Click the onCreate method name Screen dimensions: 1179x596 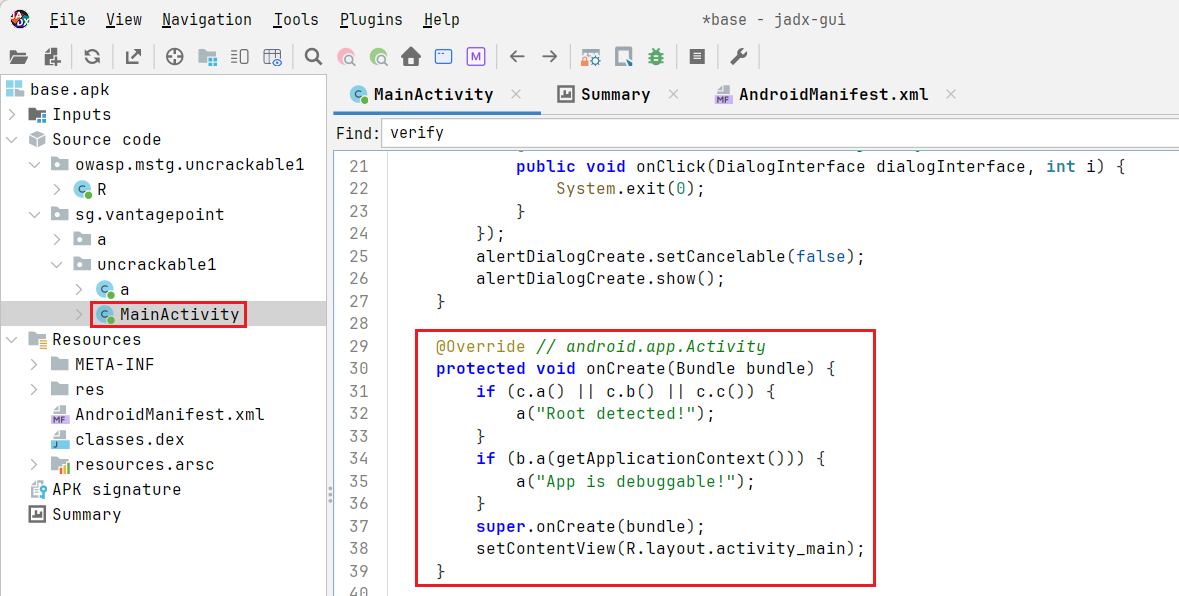[626, 368]
